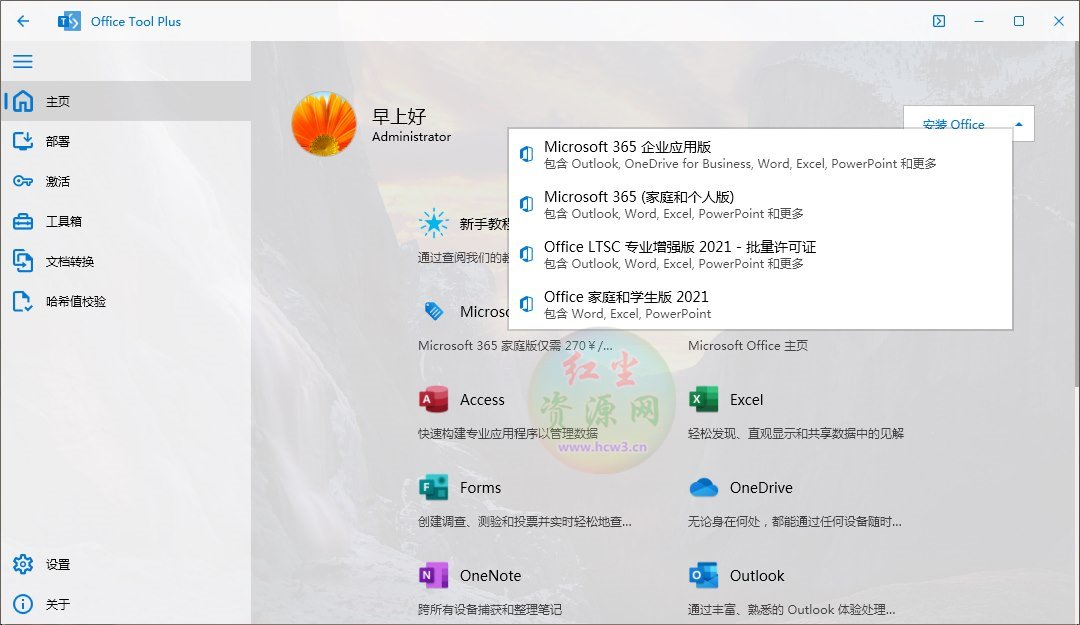Click the OneNote app icon

433,575
